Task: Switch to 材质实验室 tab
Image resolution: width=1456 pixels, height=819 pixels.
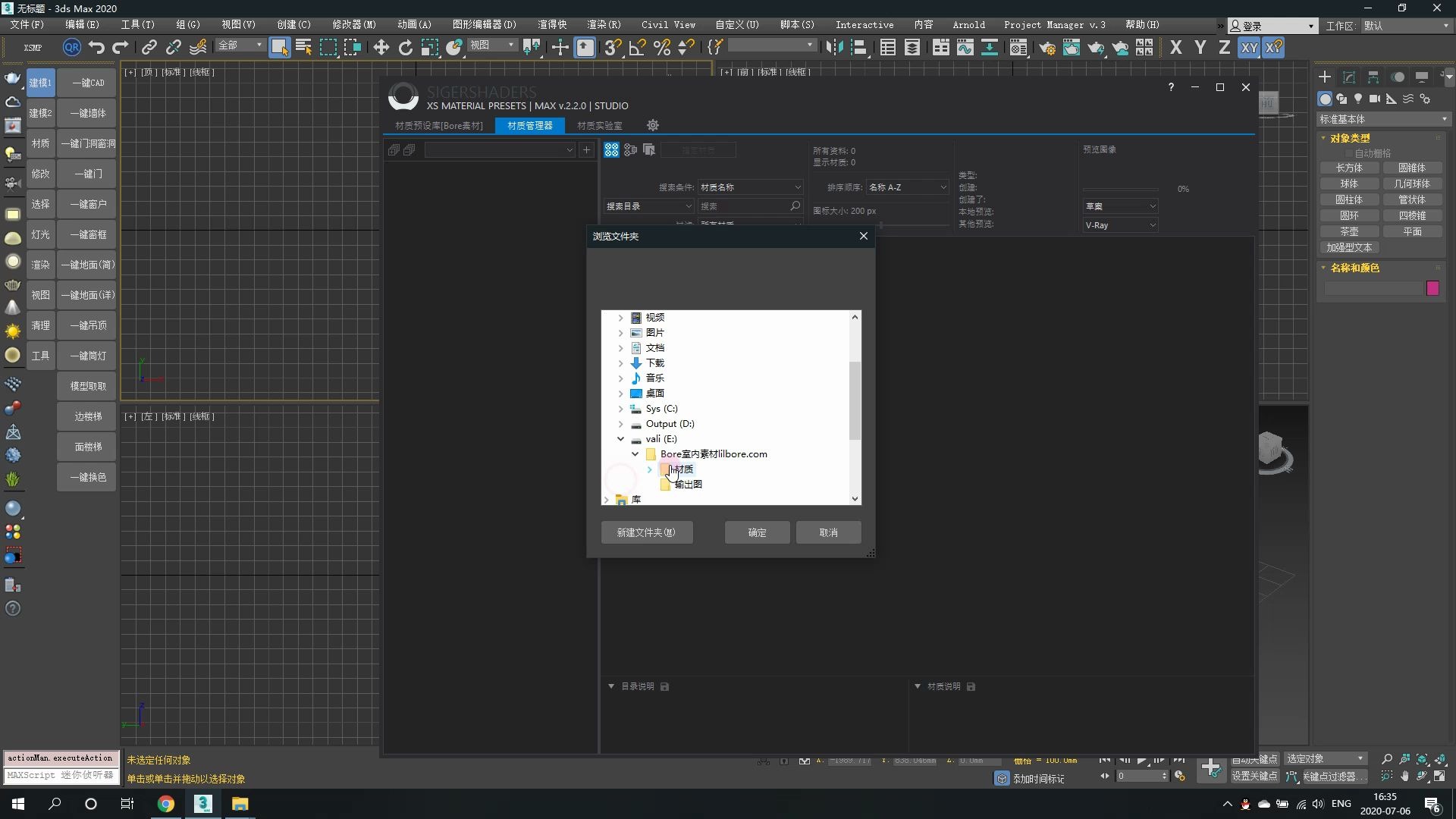Action: coord(599,125)
